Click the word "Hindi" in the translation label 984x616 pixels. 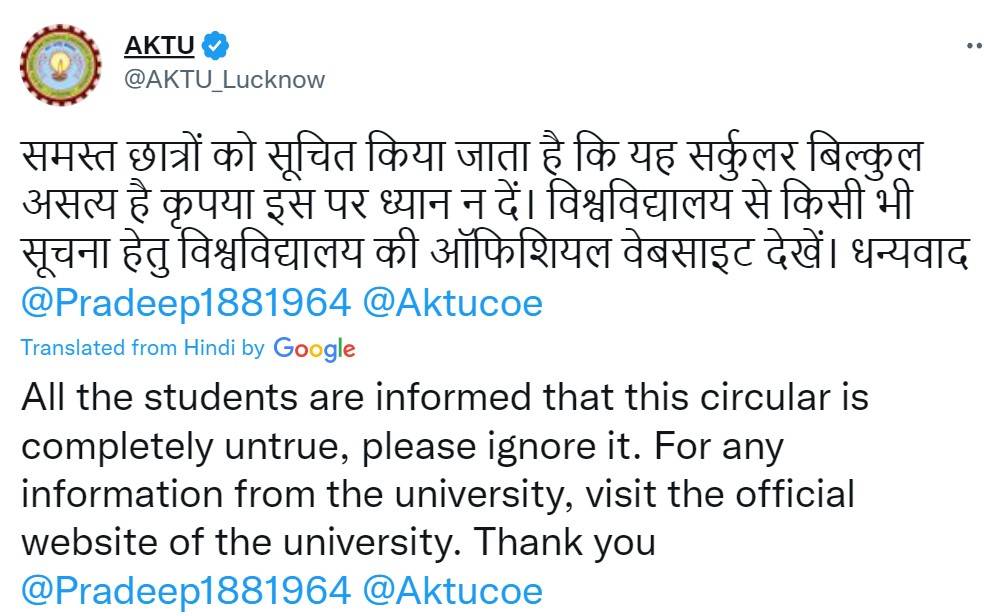pos(209,348)
